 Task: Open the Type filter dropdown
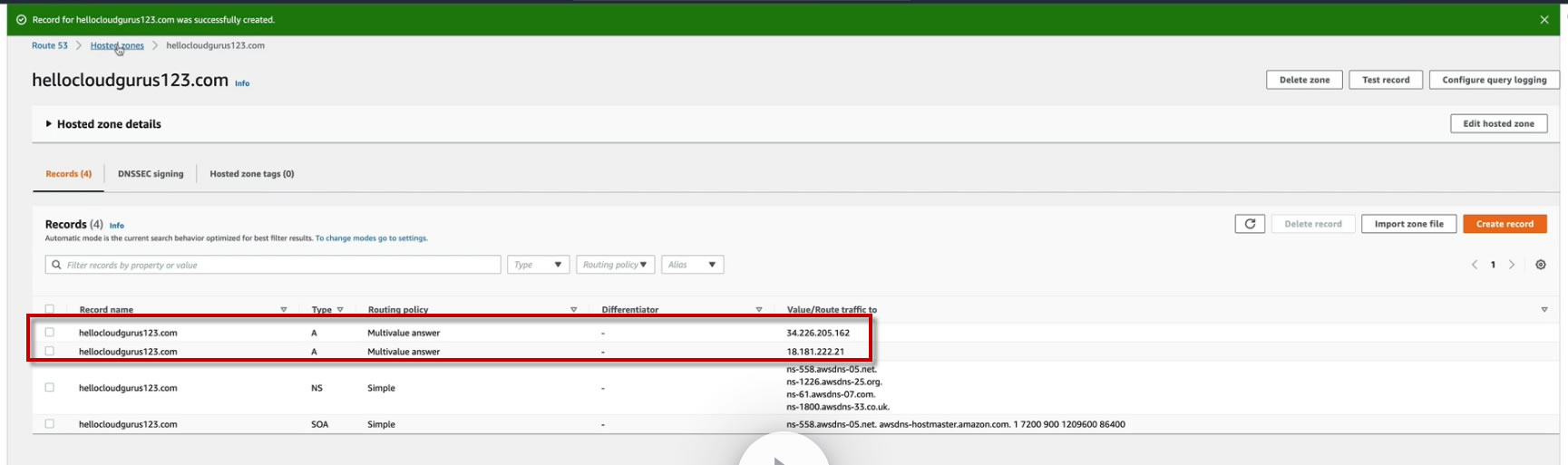point(539,265)
